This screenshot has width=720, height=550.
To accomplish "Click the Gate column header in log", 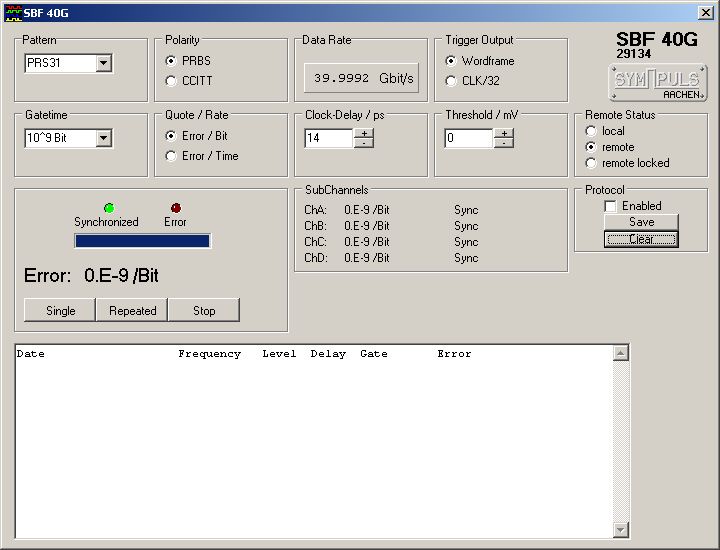I will [x=374, y=354].
